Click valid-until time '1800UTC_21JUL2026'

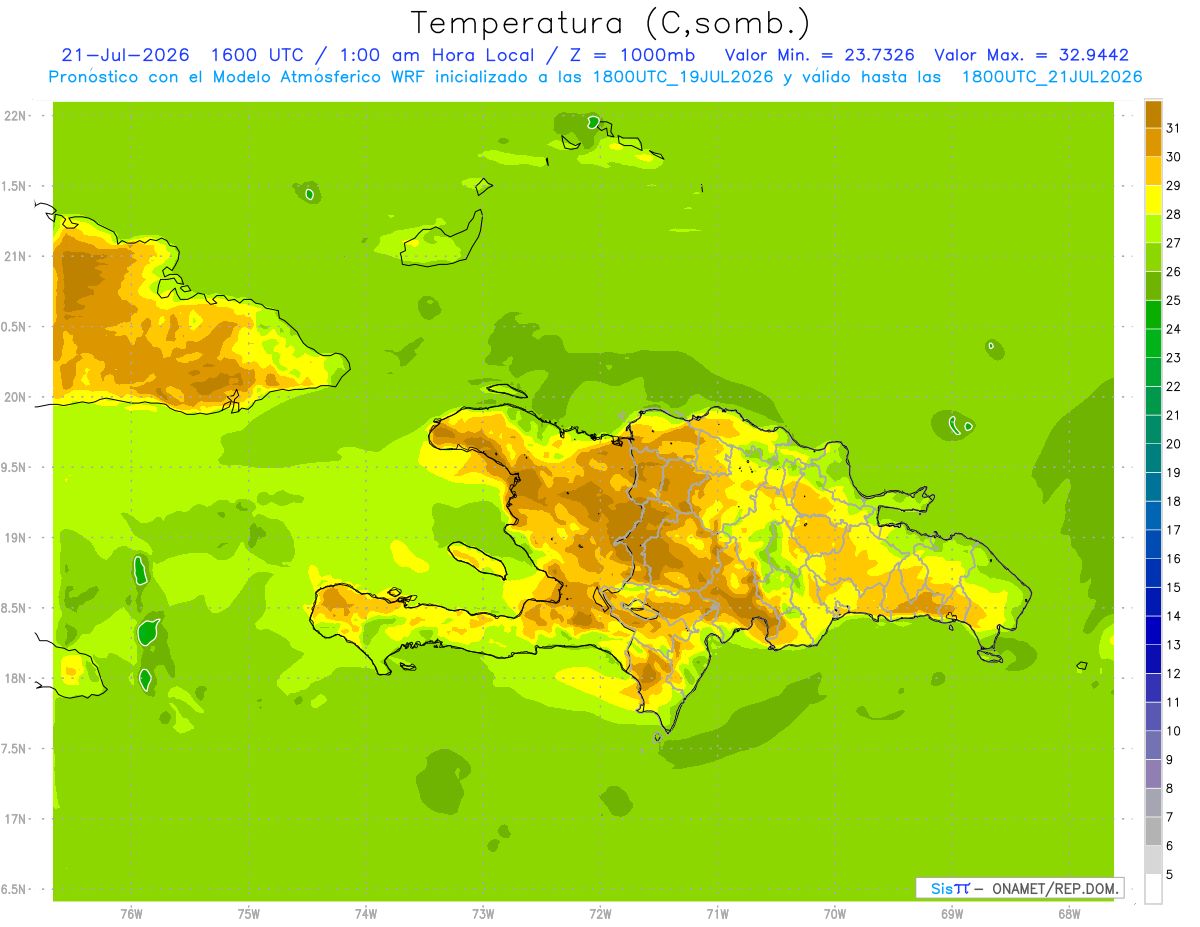[x=1052, y=77]
